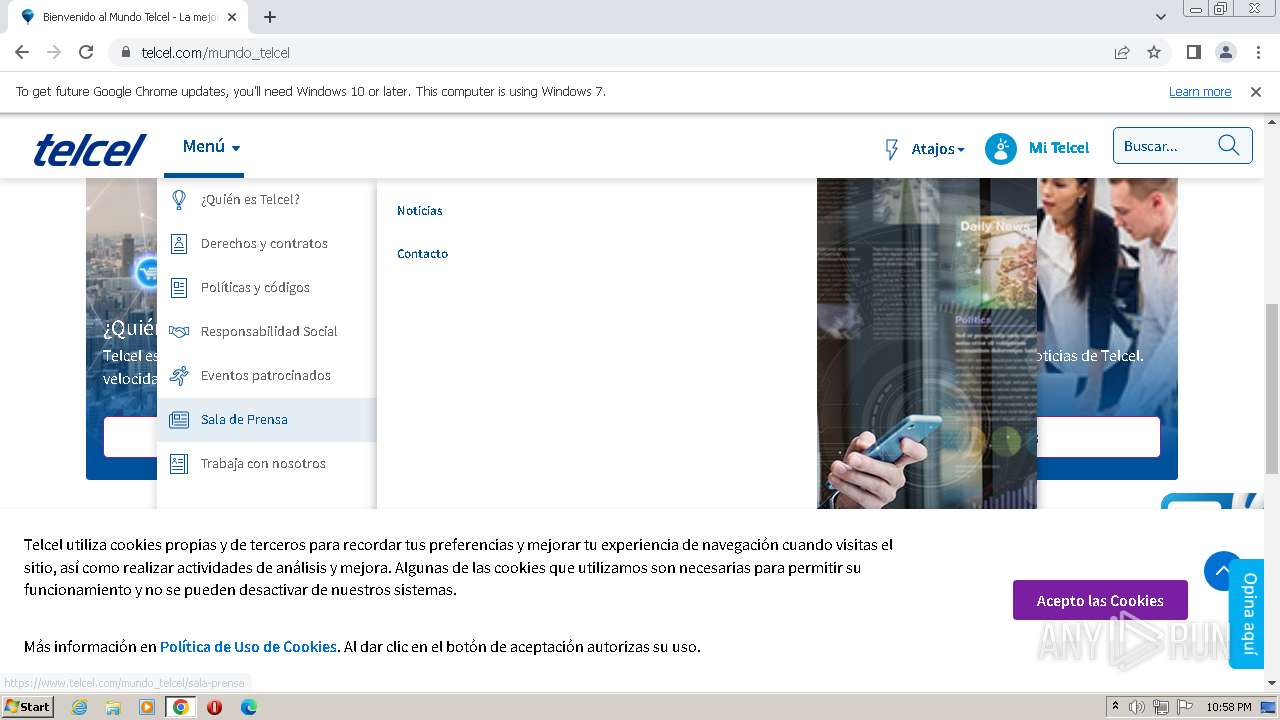Screen dimensions: 1280x720
Task: Select Eventos patrocinados menu entry
Action: pos(266,375)
